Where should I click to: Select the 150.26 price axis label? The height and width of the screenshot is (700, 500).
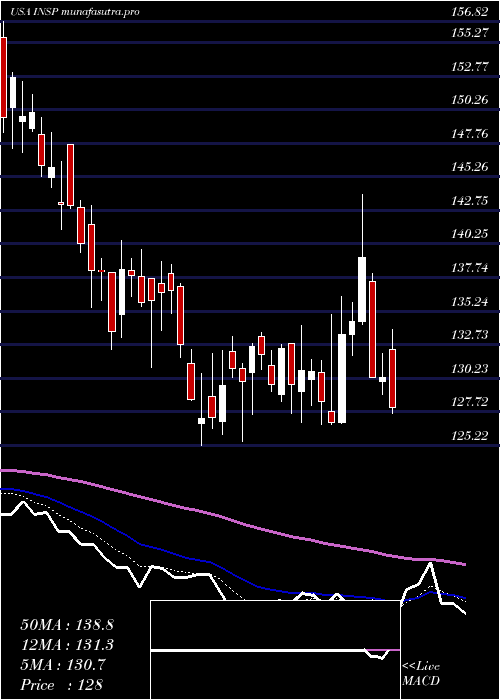pyautogui.click(x=469, y=100)
